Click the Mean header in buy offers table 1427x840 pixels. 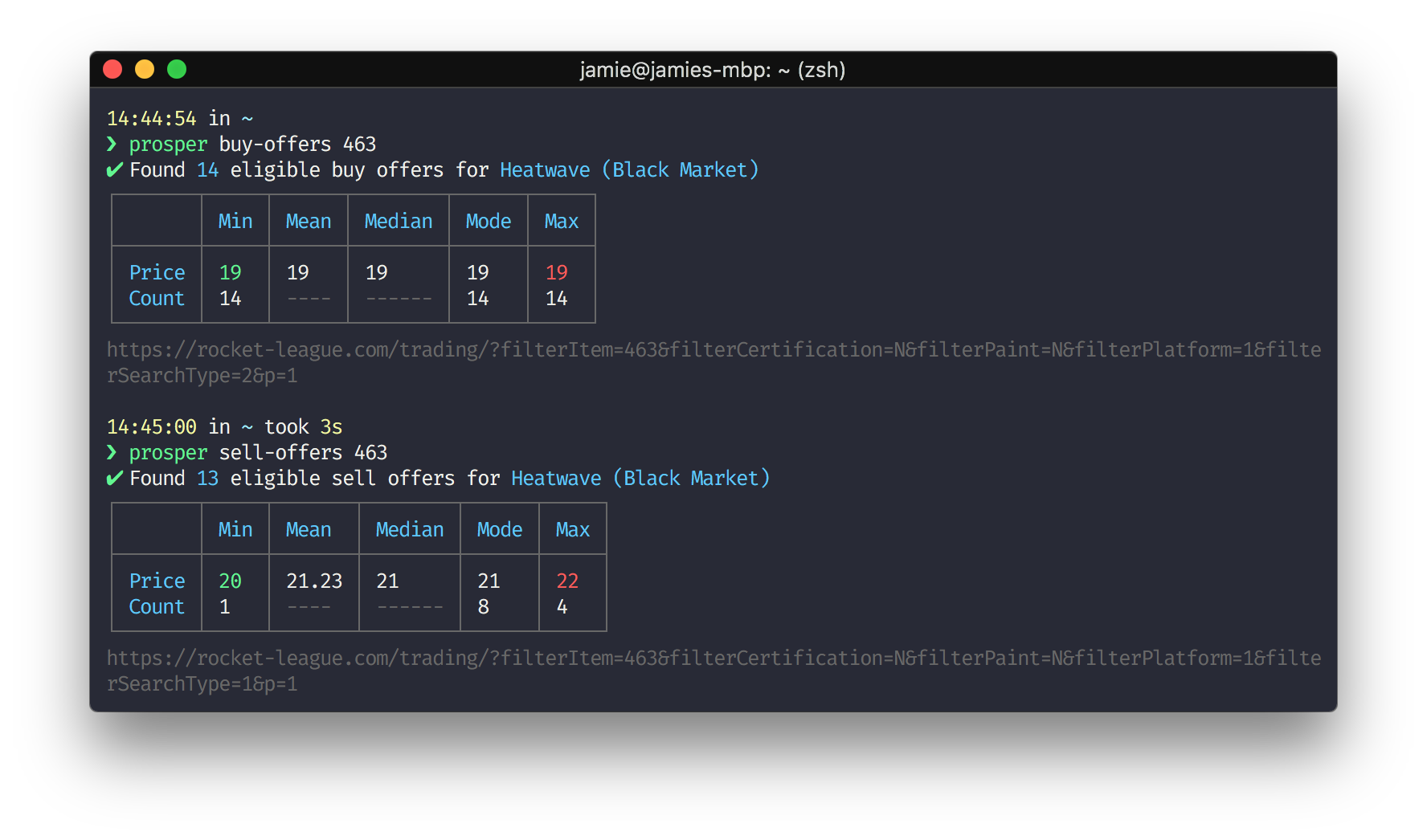[309, 221]
